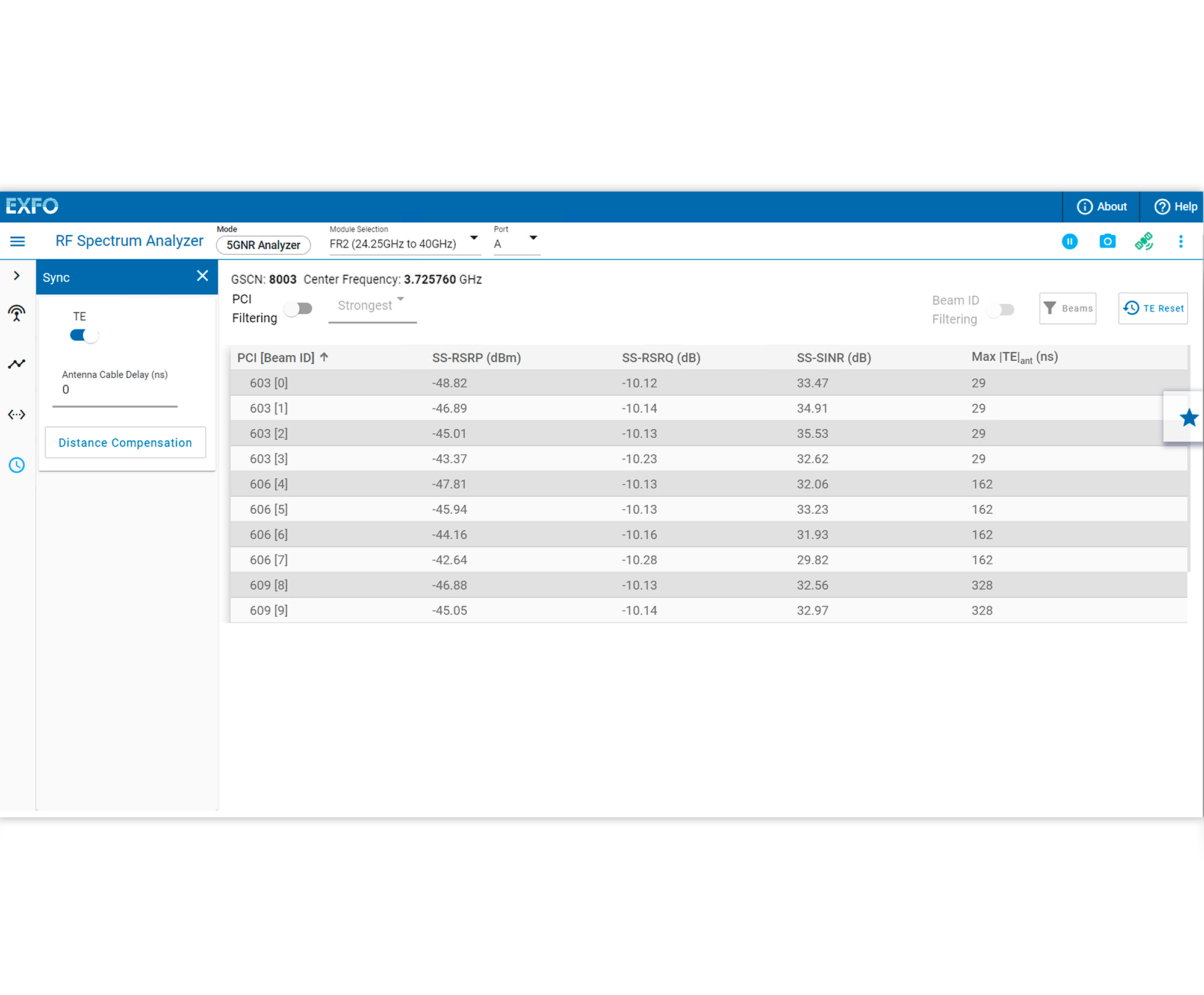Screen dimensions: 1204x995
Task: Select the trace line sidebar icon
Action: point(17,364)
